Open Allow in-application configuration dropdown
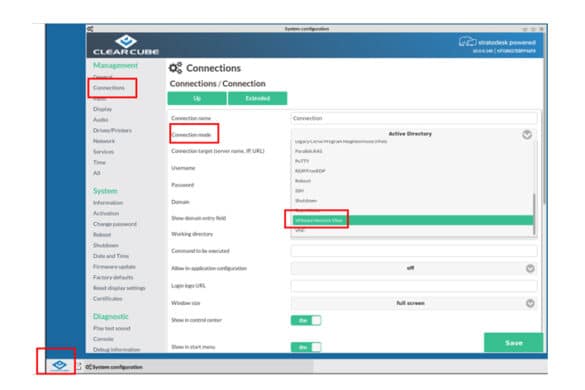The image size is (585, 390). pyautogui.click(x=413, y=268)
